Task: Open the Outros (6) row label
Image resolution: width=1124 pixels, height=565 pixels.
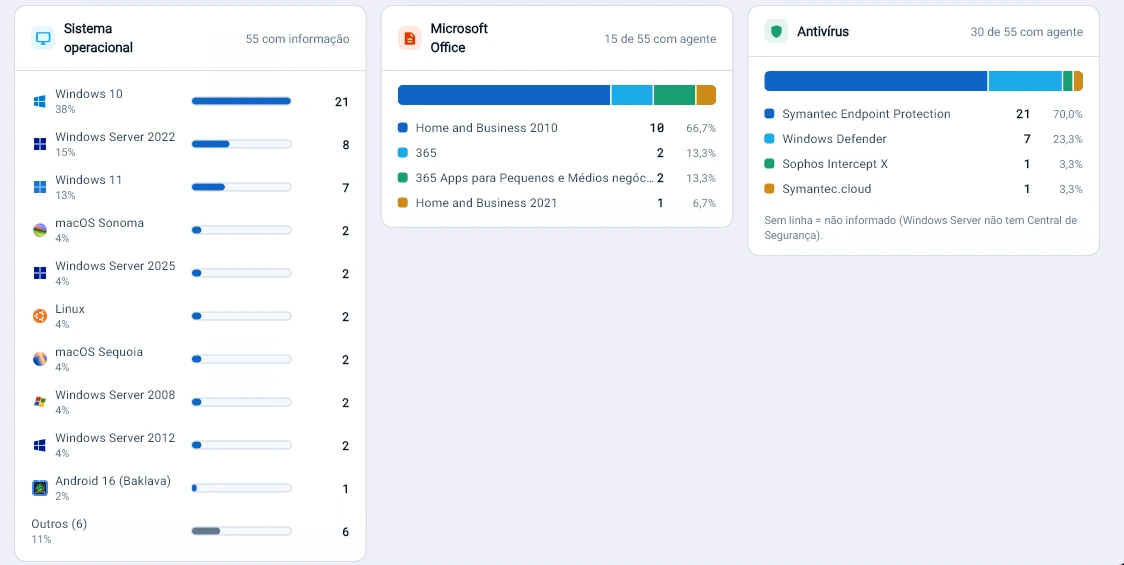Action: [59, 524]
